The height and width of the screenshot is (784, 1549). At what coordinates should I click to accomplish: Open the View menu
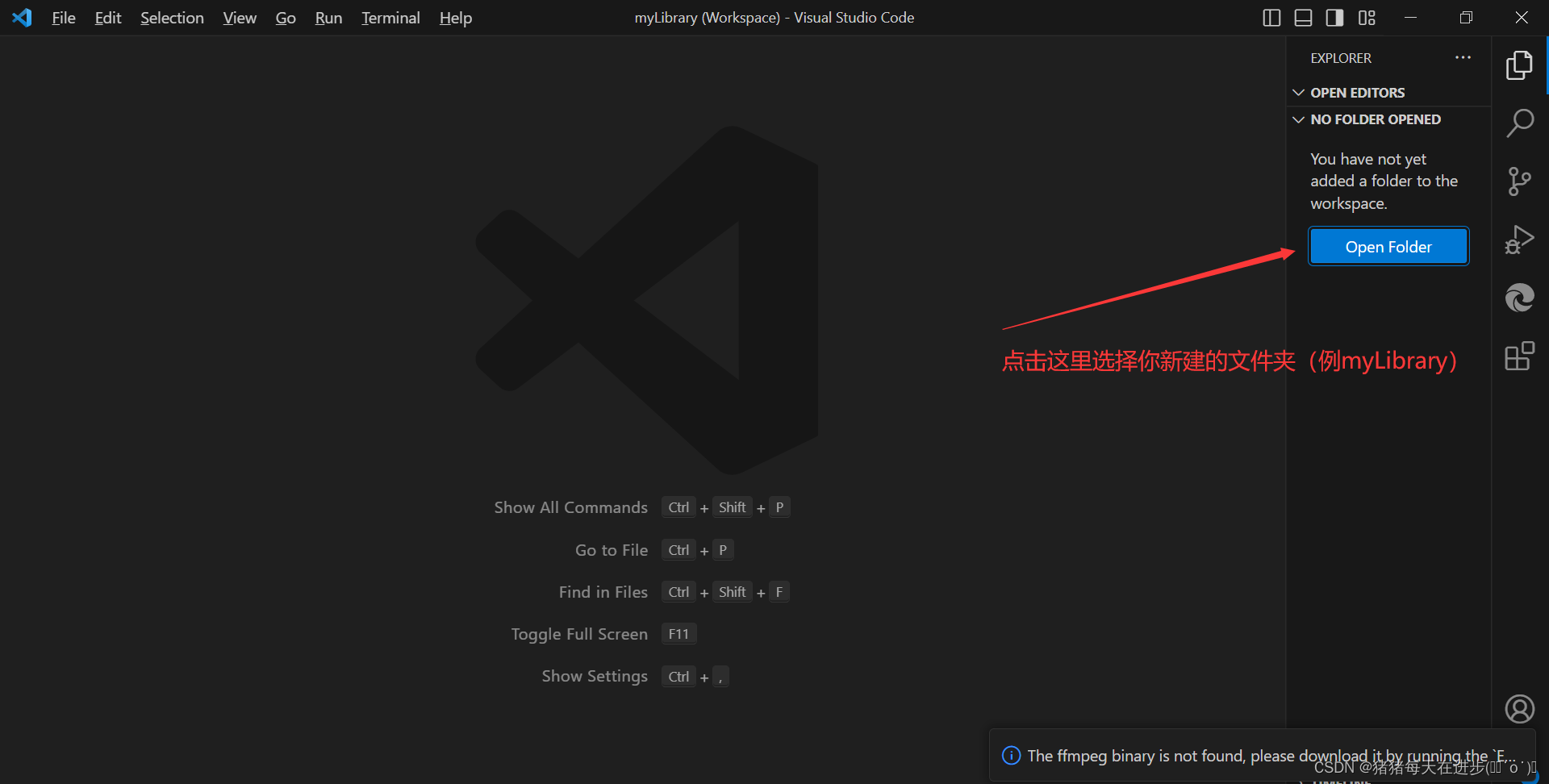coord(240,18)
